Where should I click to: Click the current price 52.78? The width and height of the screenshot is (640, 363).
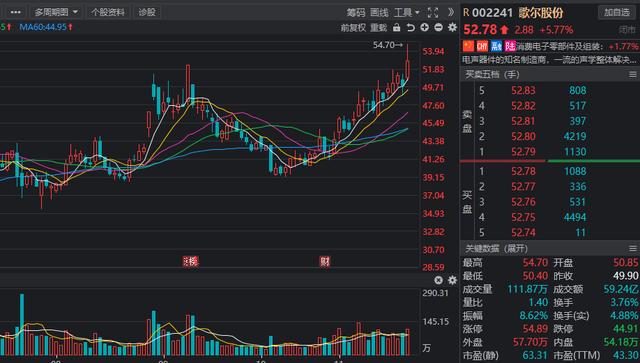click(480, 29)
